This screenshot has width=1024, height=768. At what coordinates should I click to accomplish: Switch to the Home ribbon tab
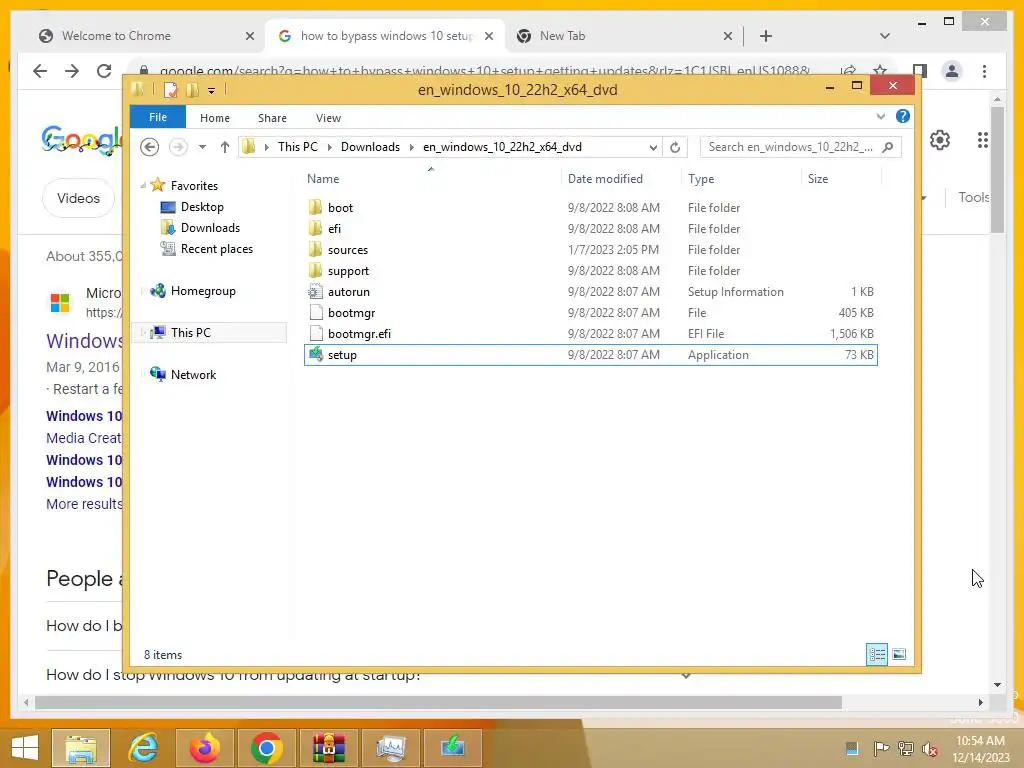point(215,118)
